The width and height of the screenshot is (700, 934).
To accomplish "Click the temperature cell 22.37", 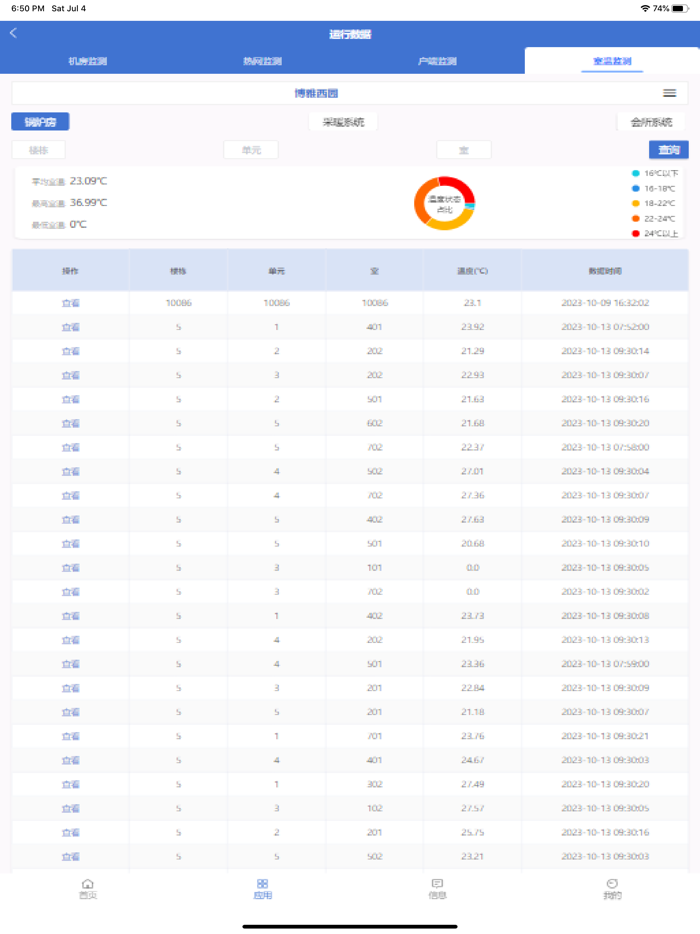I will tap(472, 447).
